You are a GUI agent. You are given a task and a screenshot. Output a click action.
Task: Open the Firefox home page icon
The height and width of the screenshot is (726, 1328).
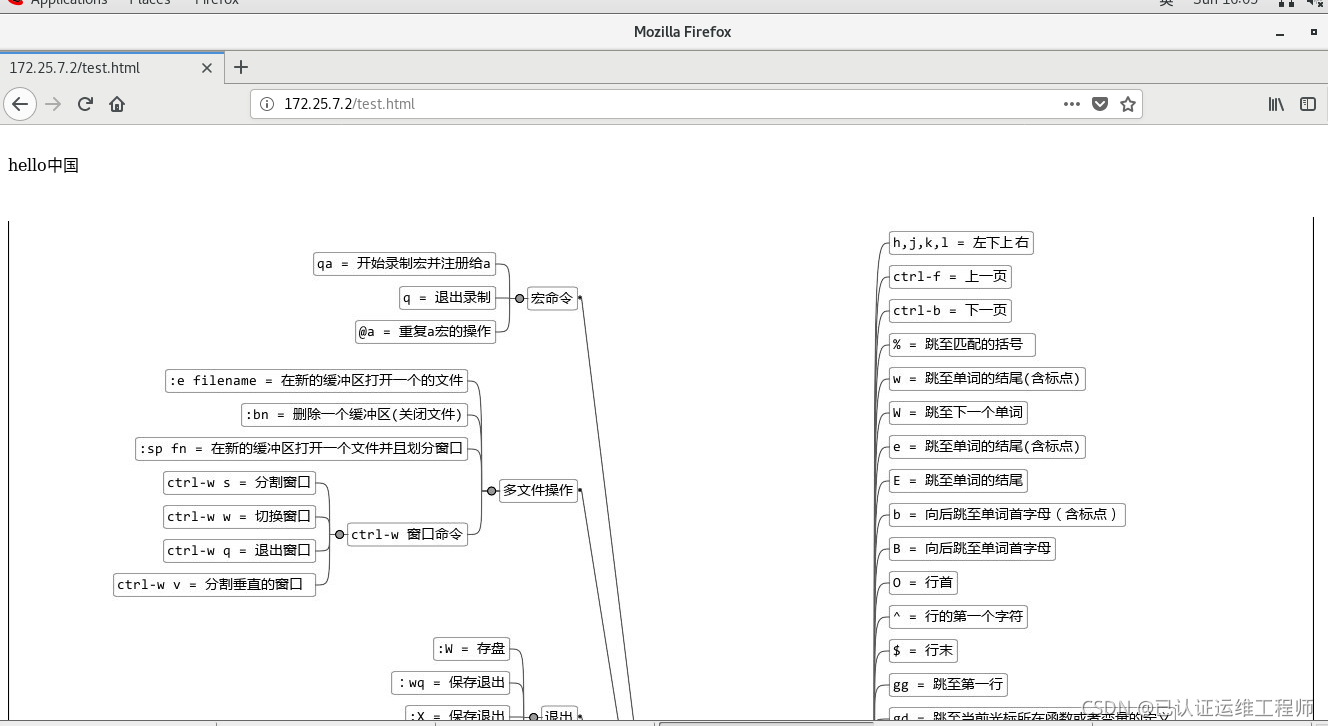(x=117, y=104)
